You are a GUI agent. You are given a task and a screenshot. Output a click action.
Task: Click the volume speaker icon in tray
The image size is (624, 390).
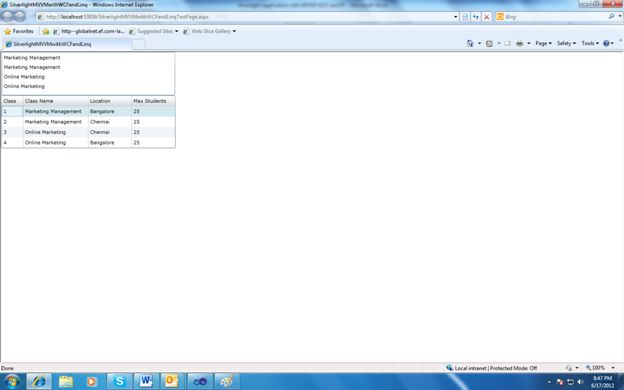[x=580, y=382]
